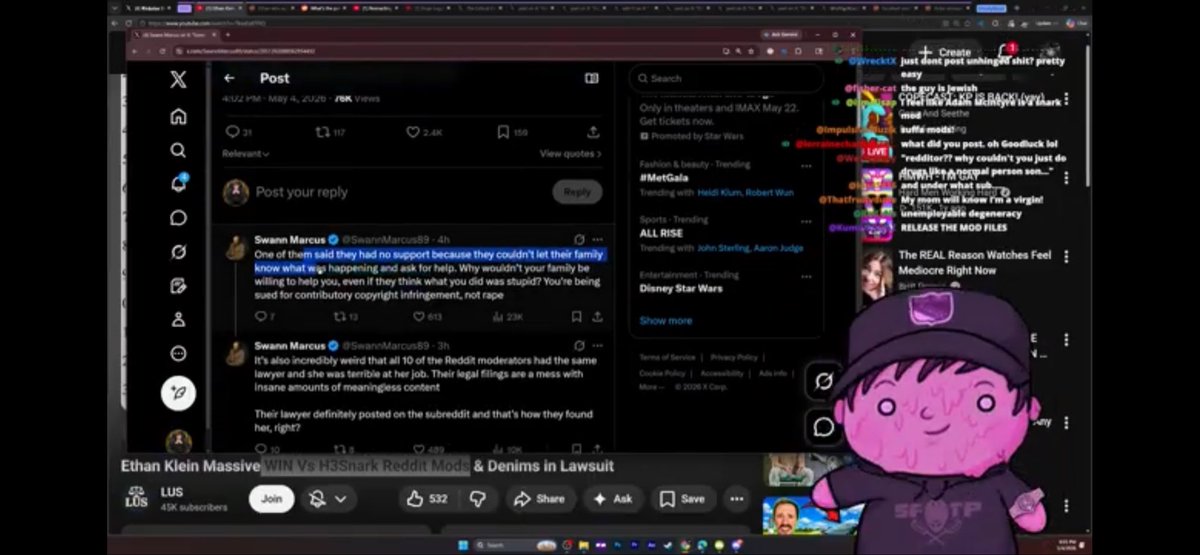Viewport: 1200px width, 555px height.
Task: Click the Swann Marcus name on the 4h reply
Action: tap(291, 240)
